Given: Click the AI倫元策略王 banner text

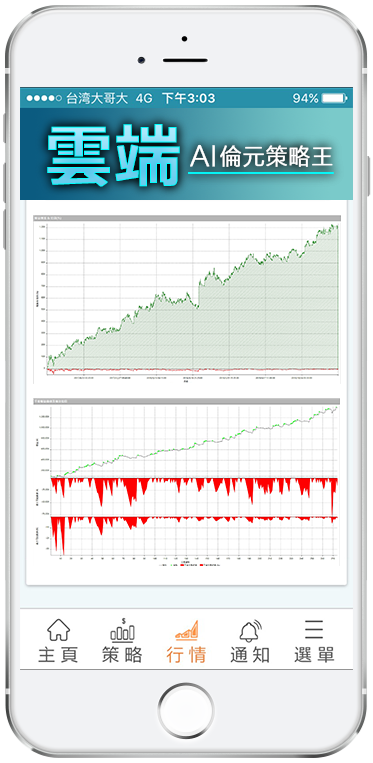Looking at the screenshot, I should click(261, 157).
